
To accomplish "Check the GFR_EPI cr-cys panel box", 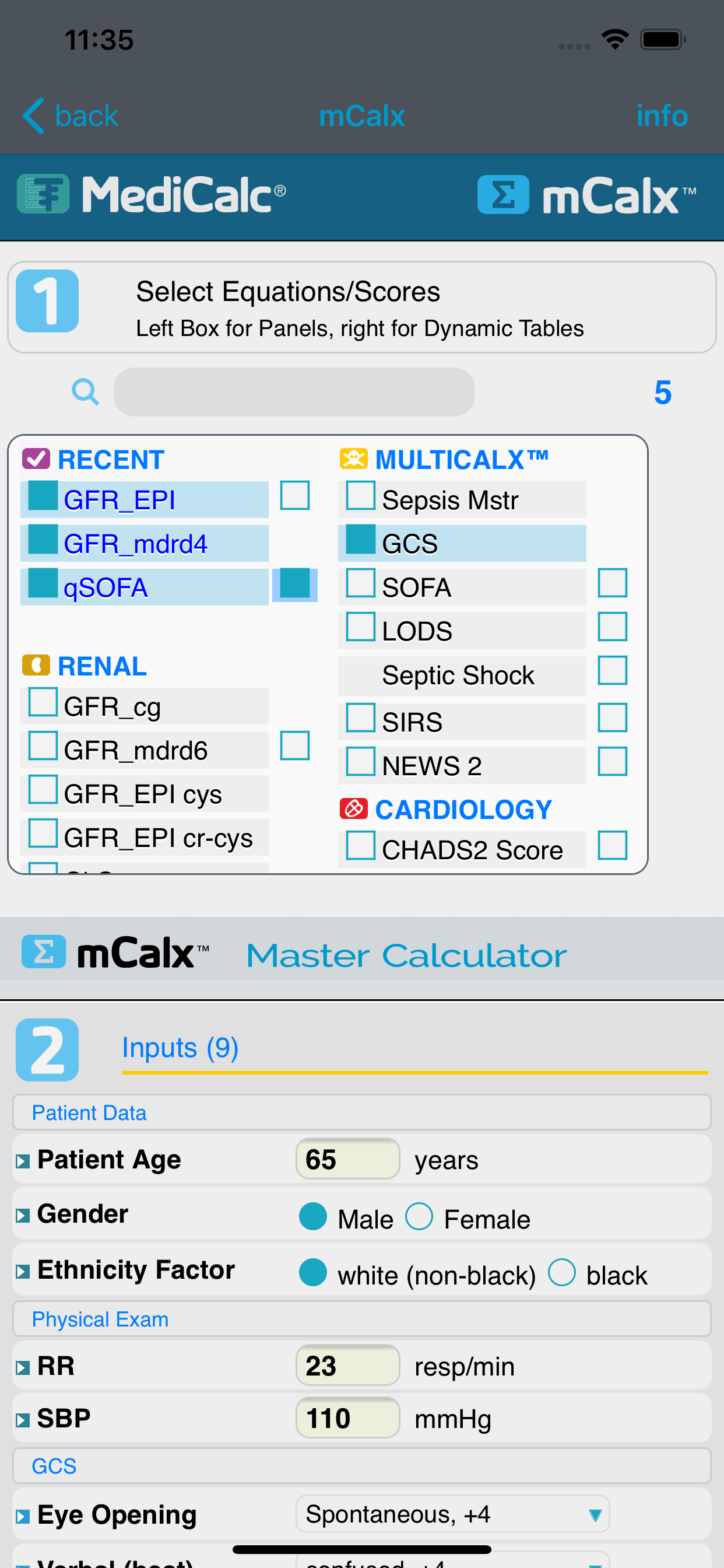I will click(x=43, y=832).
